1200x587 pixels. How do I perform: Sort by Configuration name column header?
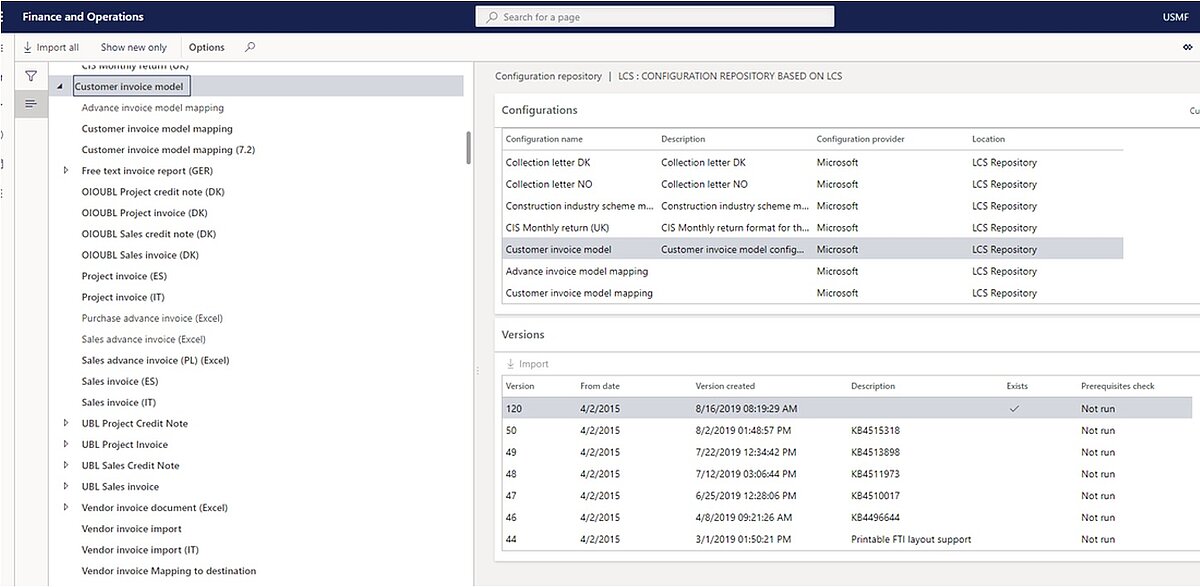[x=544, y=139]
